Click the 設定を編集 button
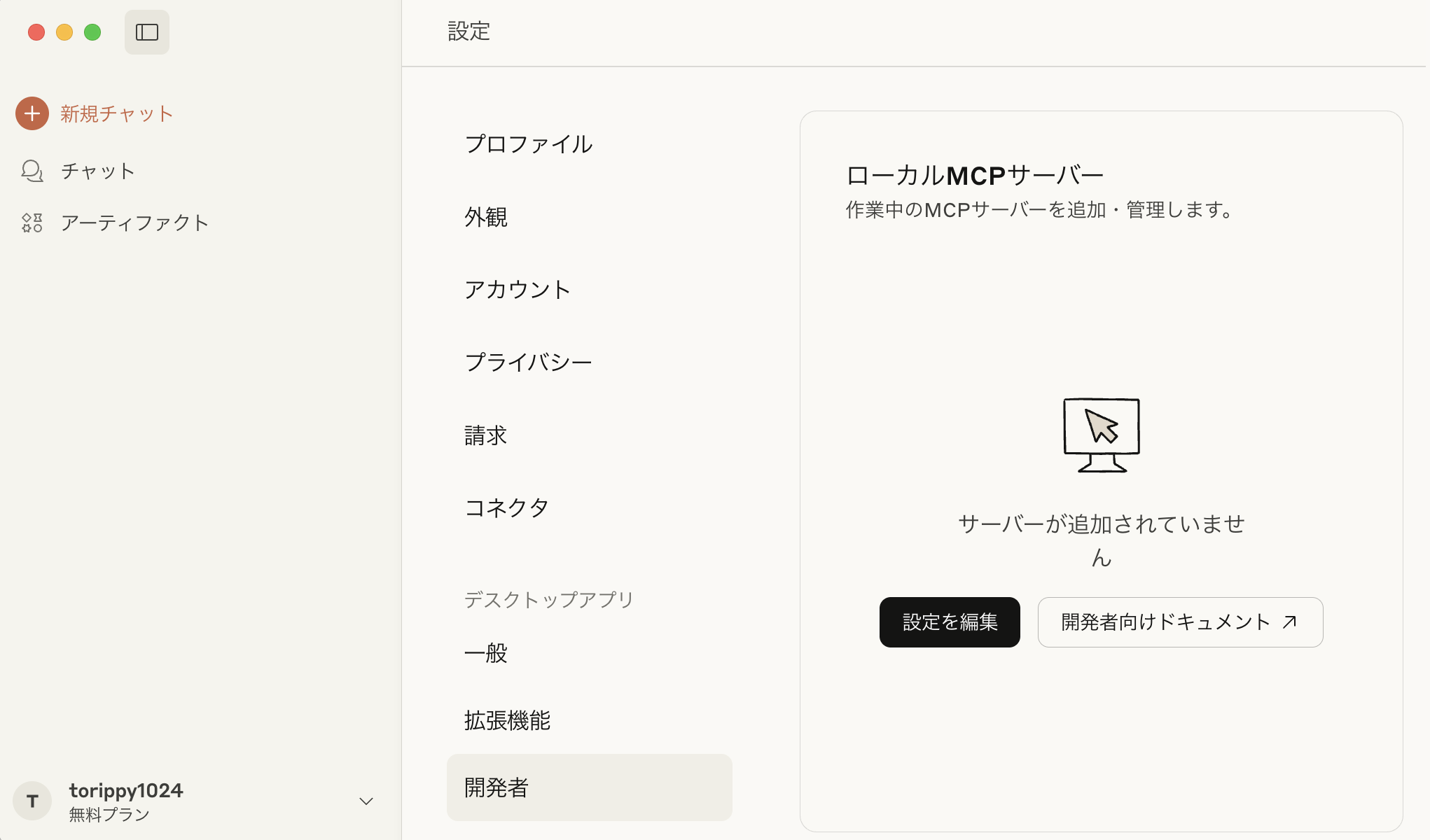The width and height of the screenshot is (1430, 840). pos(950,622)
